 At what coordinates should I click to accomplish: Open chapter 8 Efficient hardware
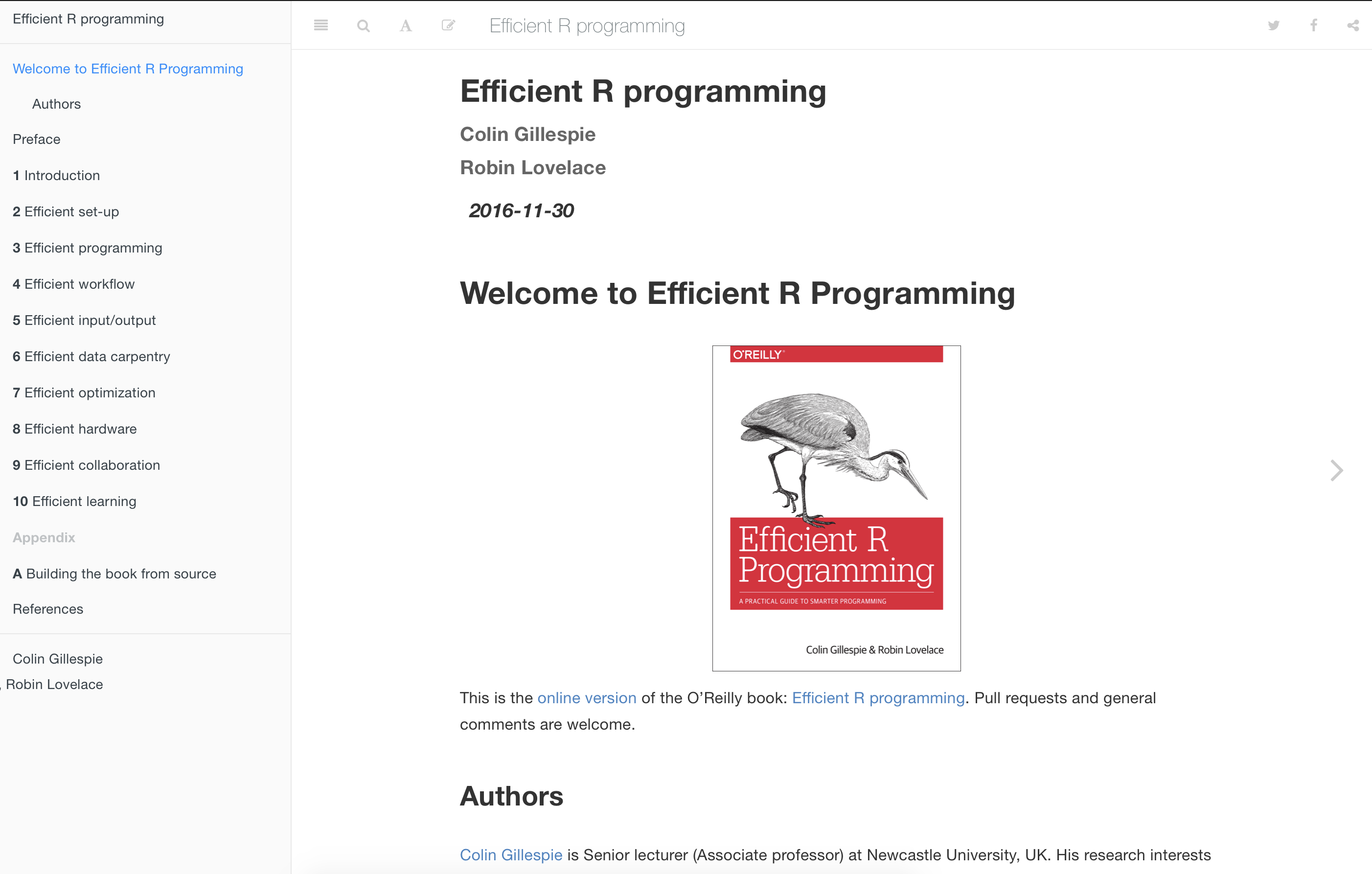(75, 429)
